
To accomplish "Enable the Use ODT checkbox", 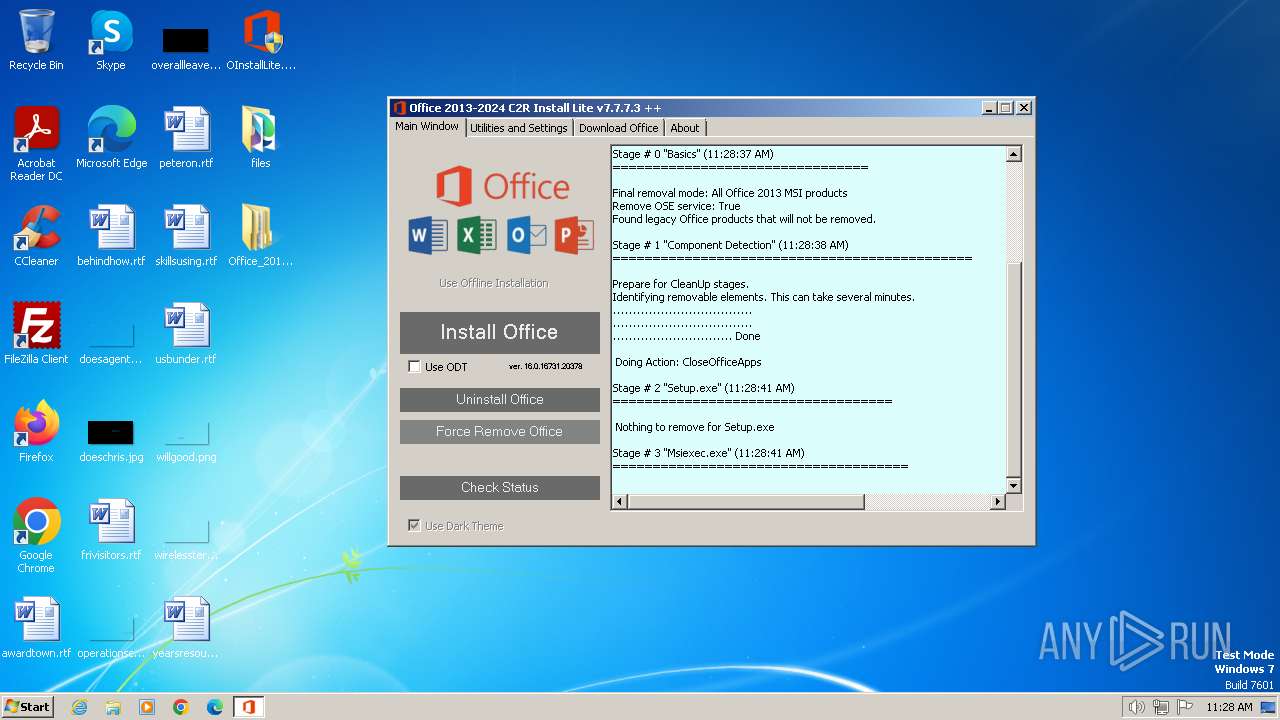I will tap(414, 367).
